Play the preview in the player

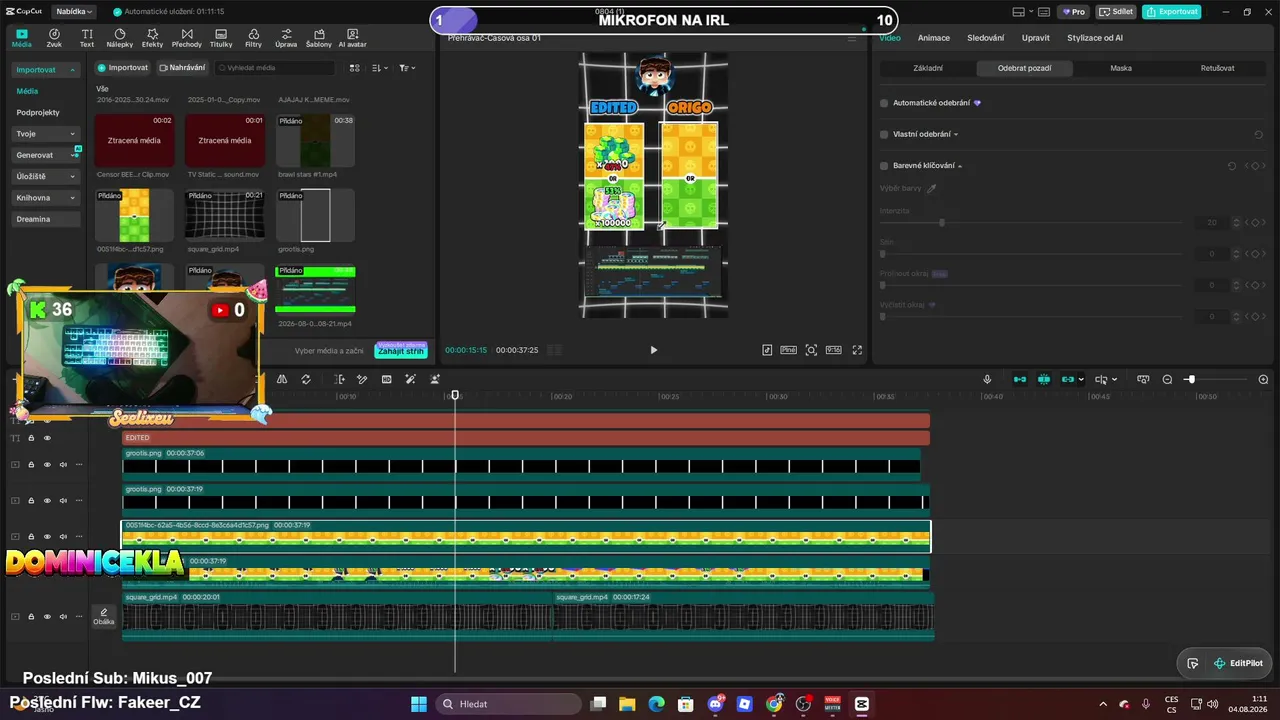(654, 350)
